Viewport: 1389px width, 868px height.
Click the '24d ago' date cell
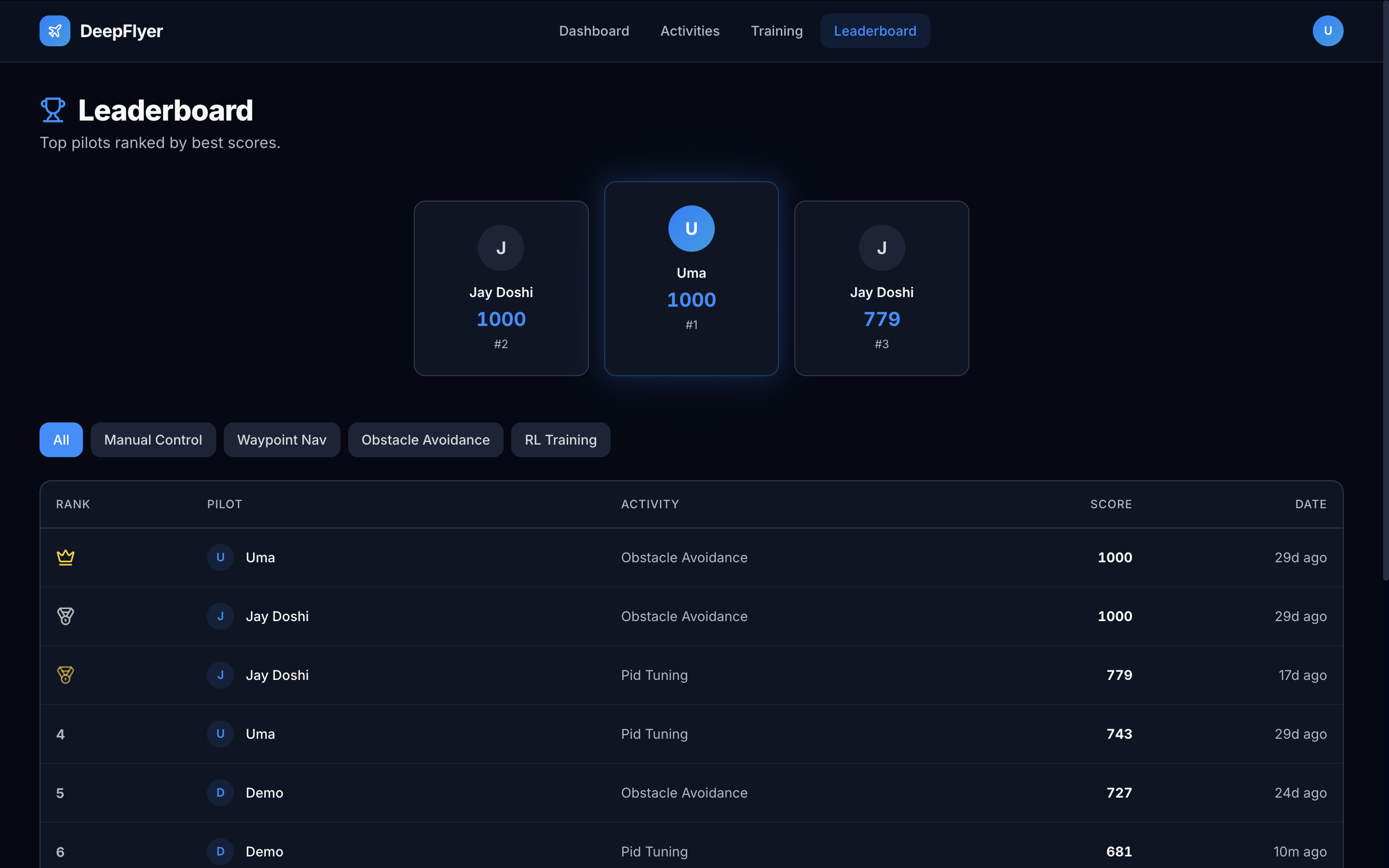1301,793
